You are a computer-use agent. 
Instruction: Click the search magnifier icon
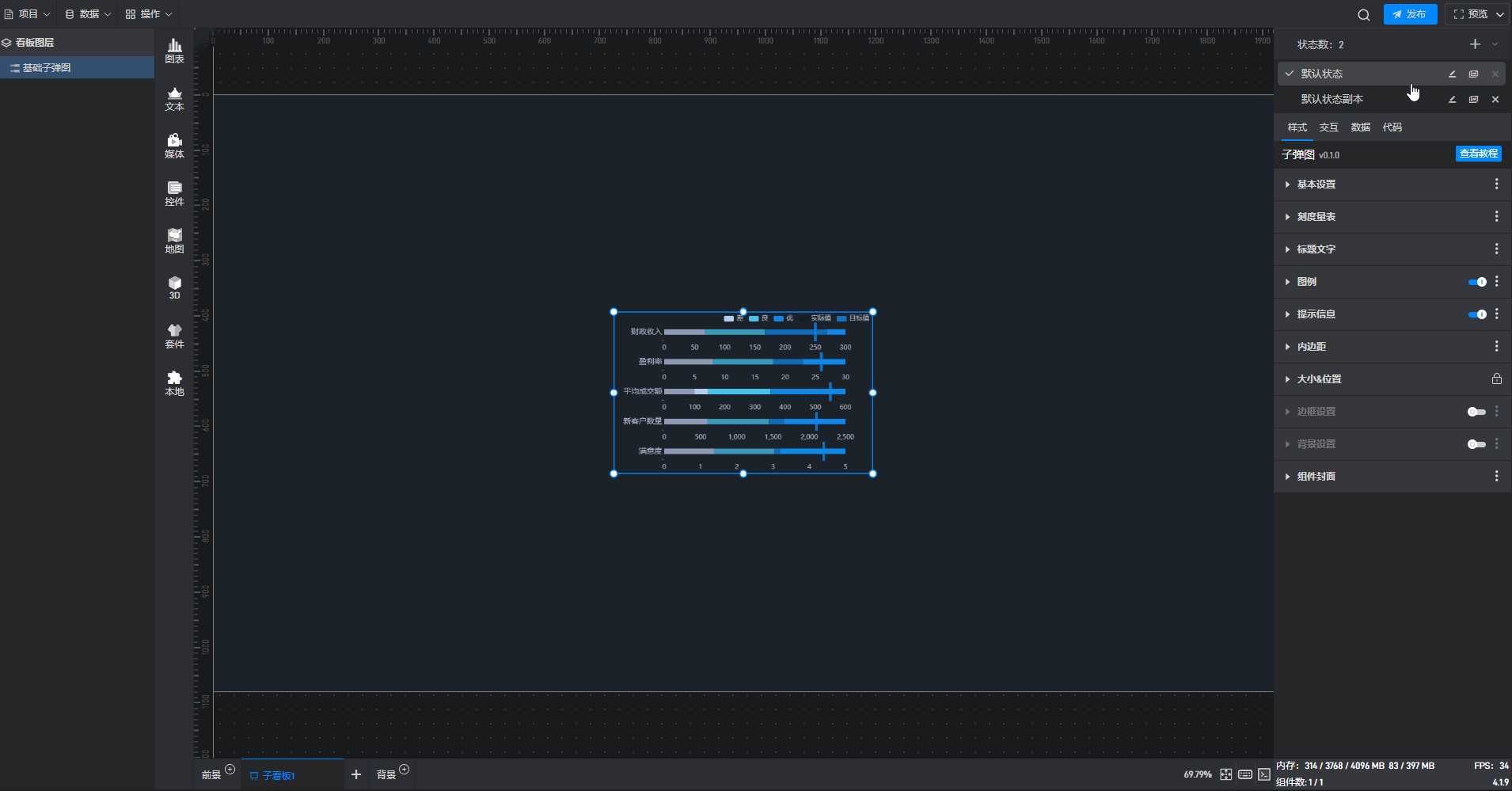tap(1363, 14)
